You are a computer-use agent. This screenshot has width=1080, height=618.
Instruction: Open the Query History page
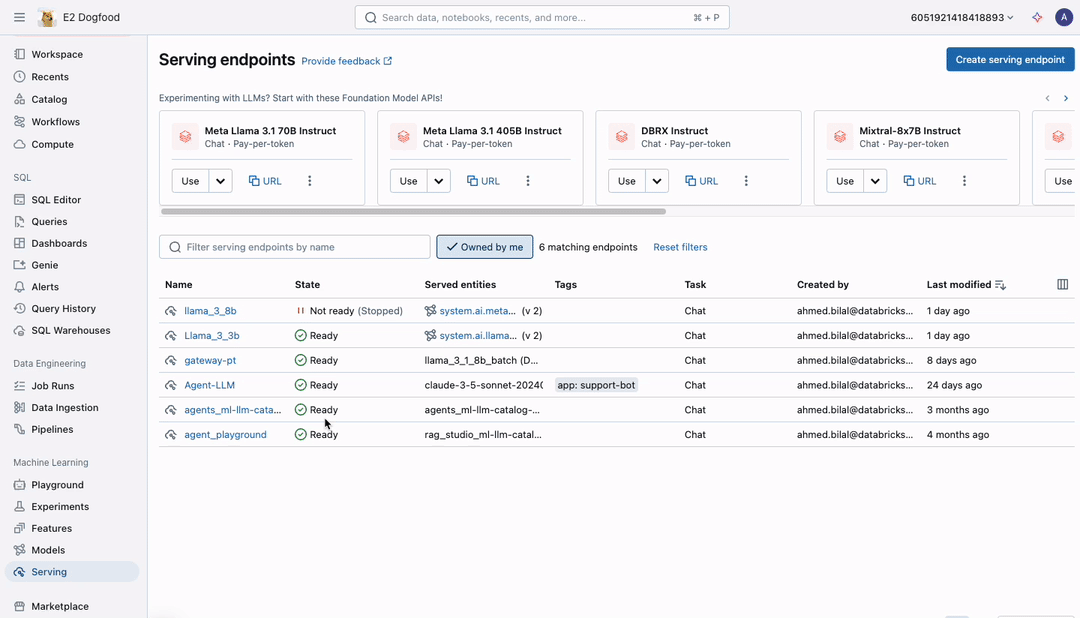pyautogui.click(x=64, y=308)
